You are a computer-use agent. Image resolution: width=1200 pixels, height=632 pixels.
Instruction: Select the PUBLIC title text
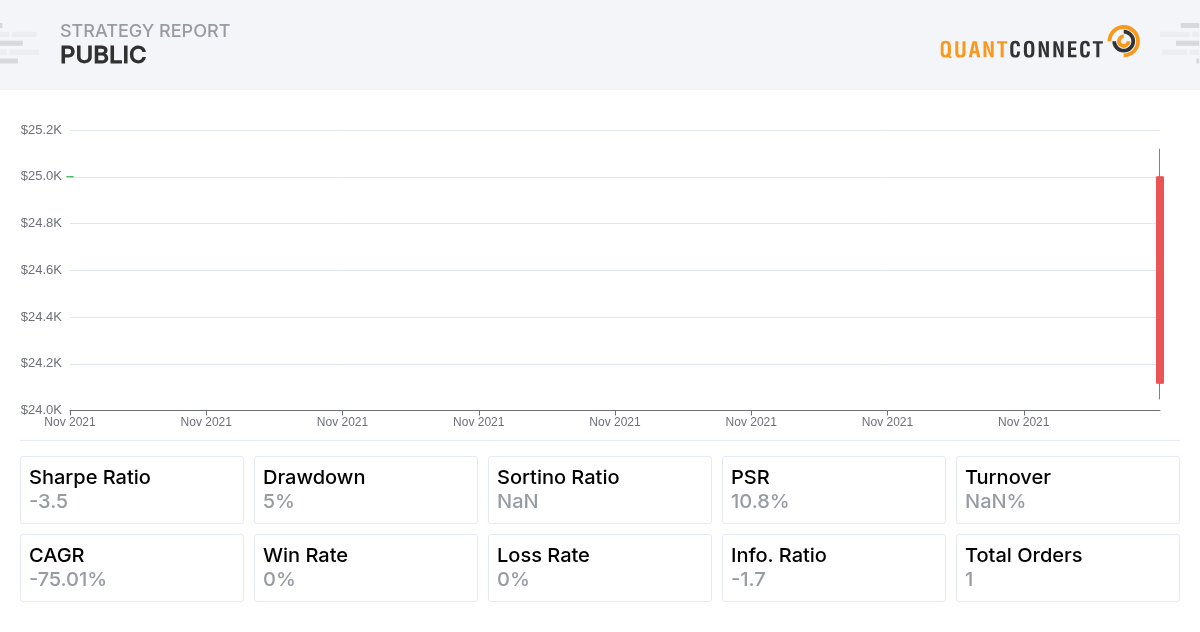pos(103,56)
